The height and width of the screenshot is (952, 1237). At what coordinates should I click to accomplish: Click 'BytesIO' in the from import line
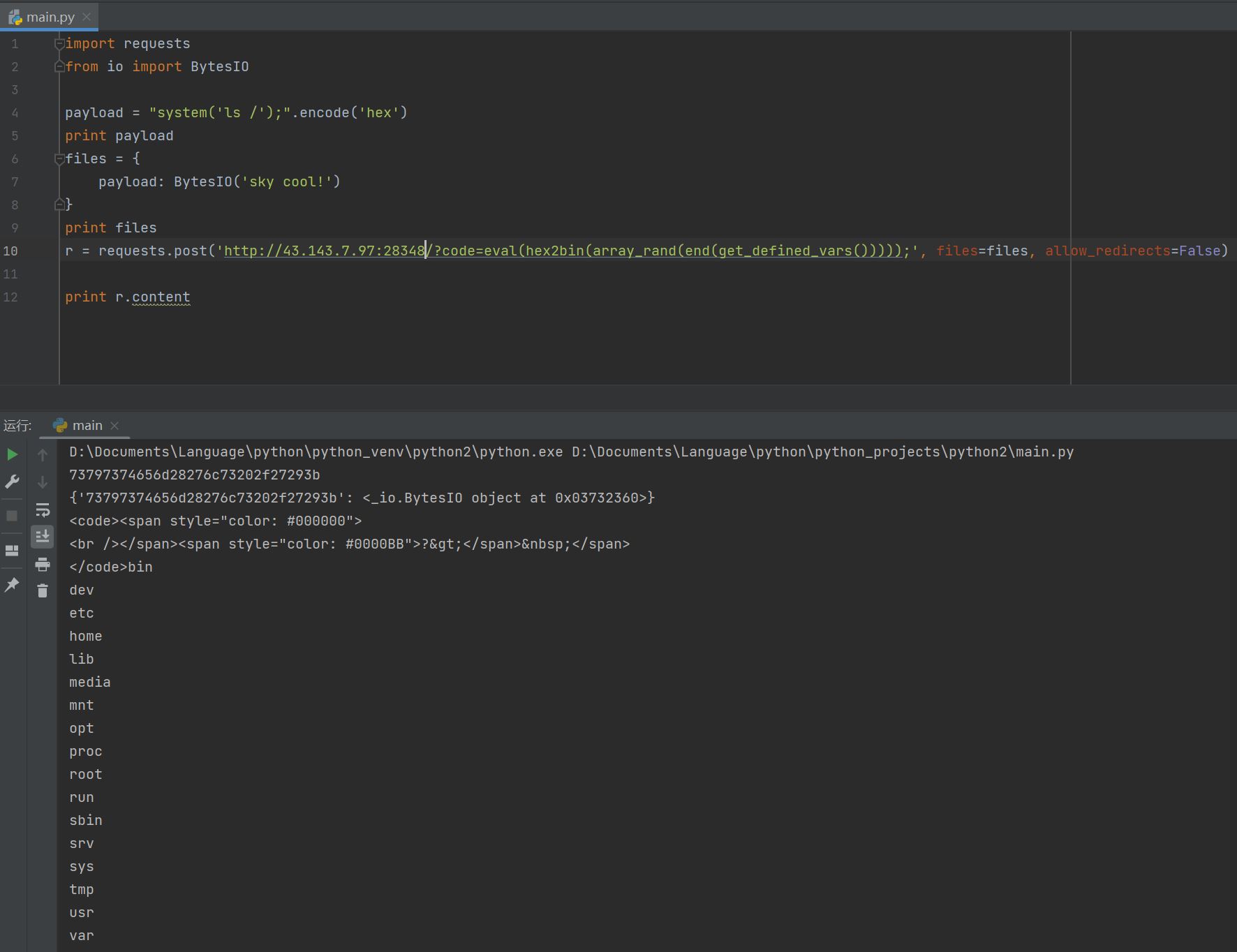(x=220, y=66)
